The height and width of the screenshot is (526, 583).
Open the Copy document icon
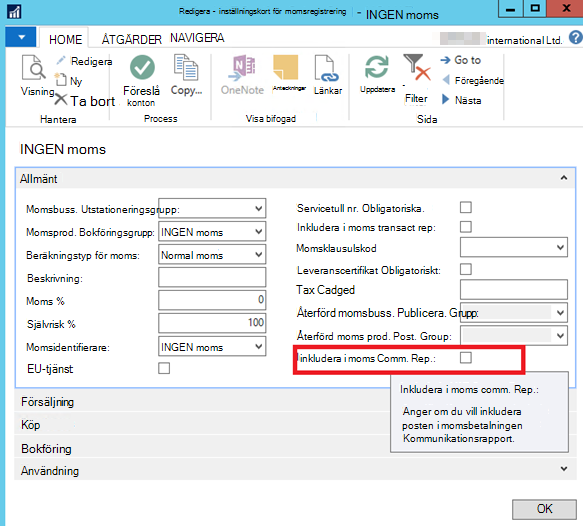(x=186, y=67)
